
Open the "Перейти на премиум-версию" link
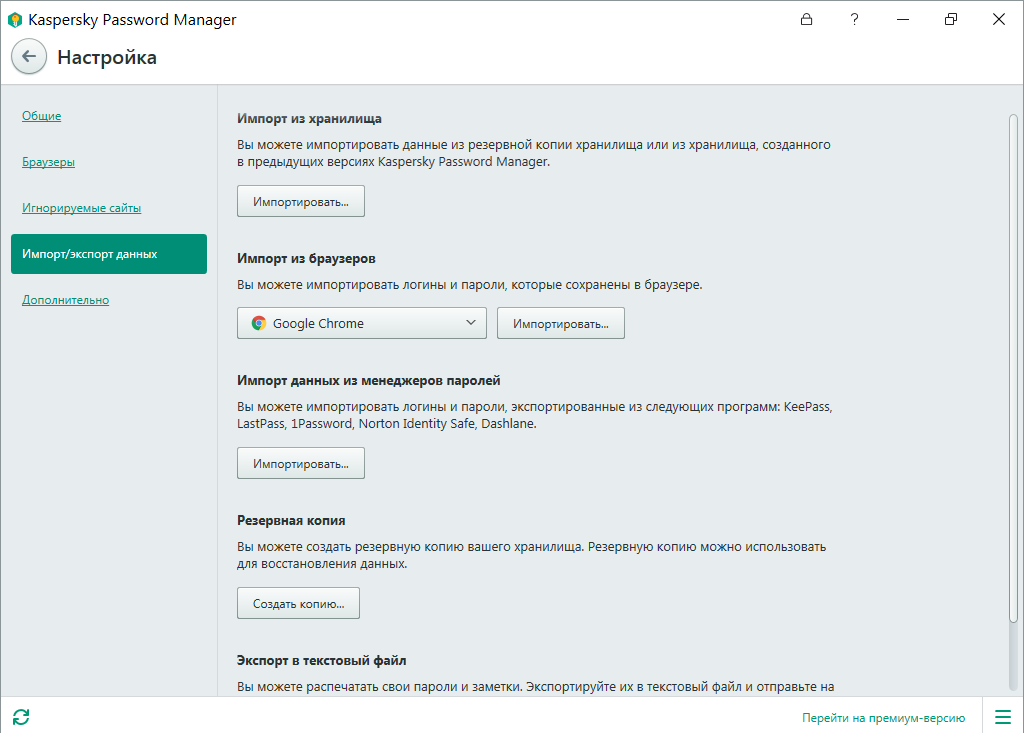[x=884, y=717]
